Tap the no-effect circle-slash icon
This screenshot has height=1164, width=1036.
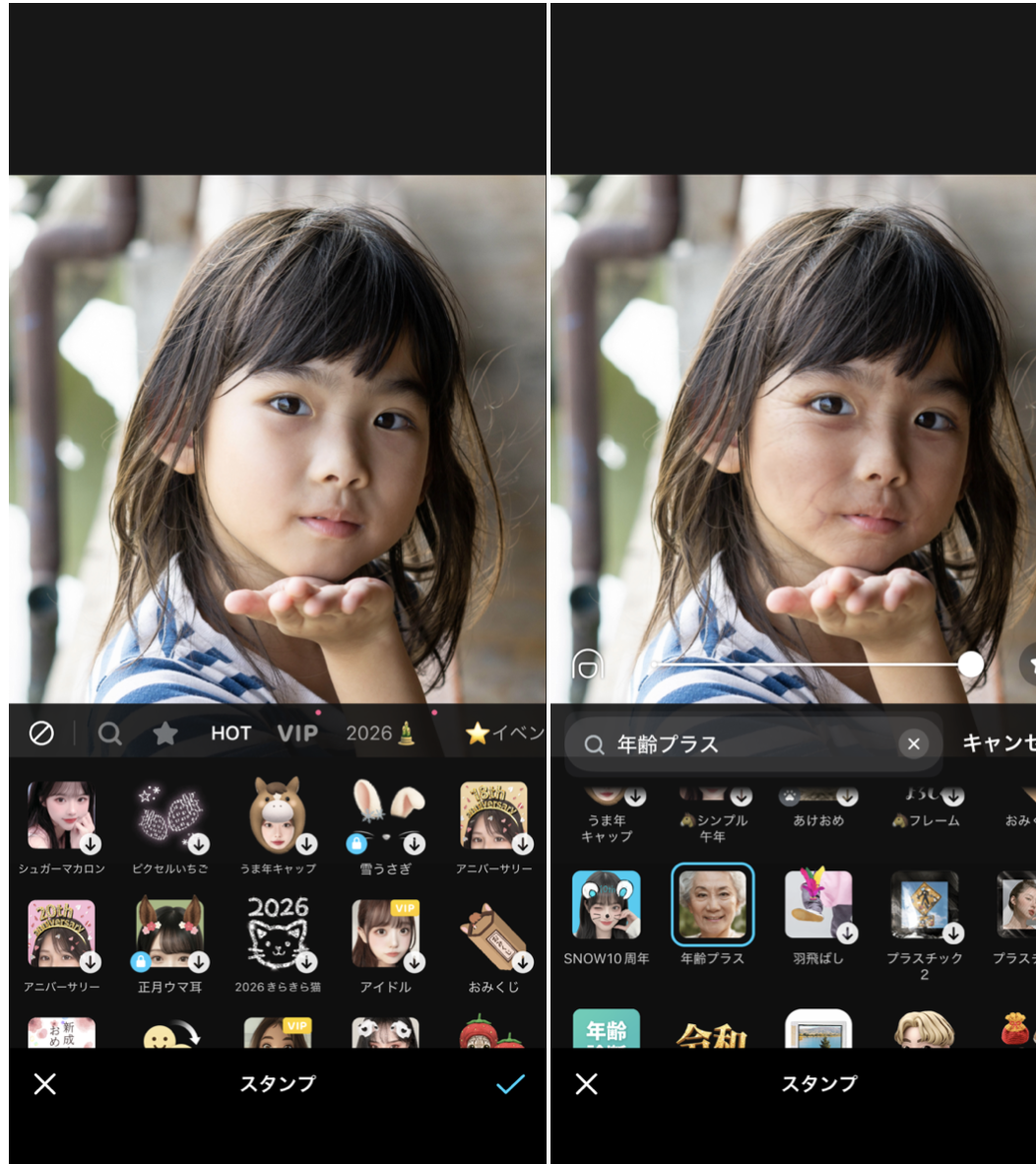(41, 734)
